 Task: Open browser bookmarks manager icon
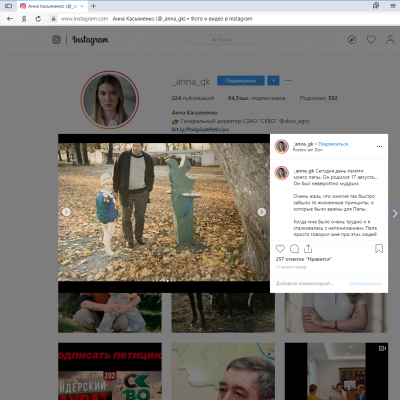[376, 6]
